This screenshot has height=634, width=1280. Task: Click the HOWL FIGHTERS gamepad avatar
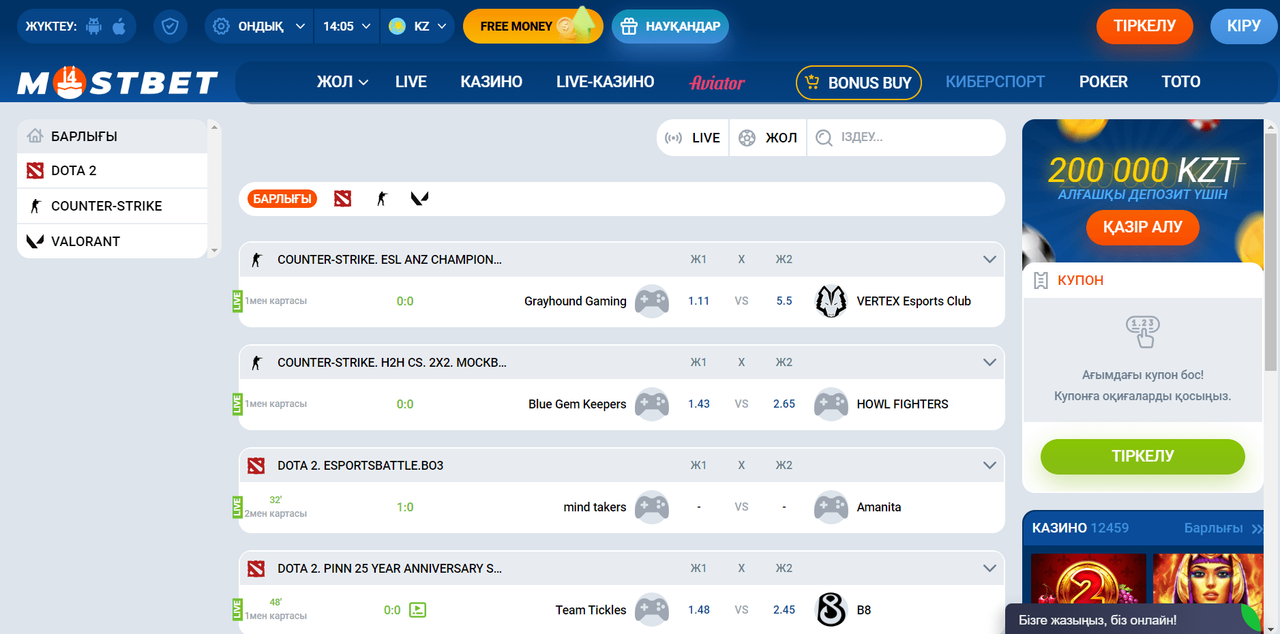(x=831, y=404)
